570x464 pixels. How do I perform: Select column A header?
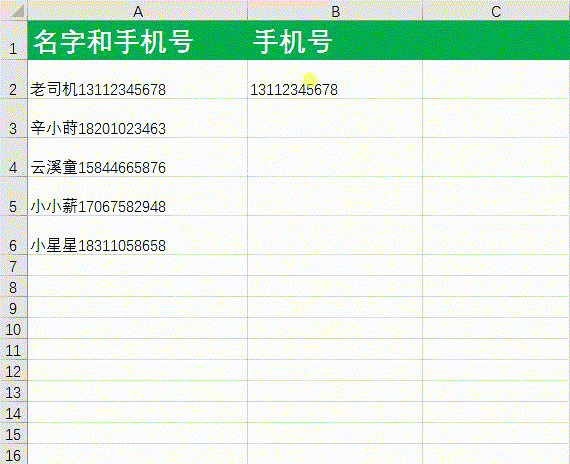point(138,10)
